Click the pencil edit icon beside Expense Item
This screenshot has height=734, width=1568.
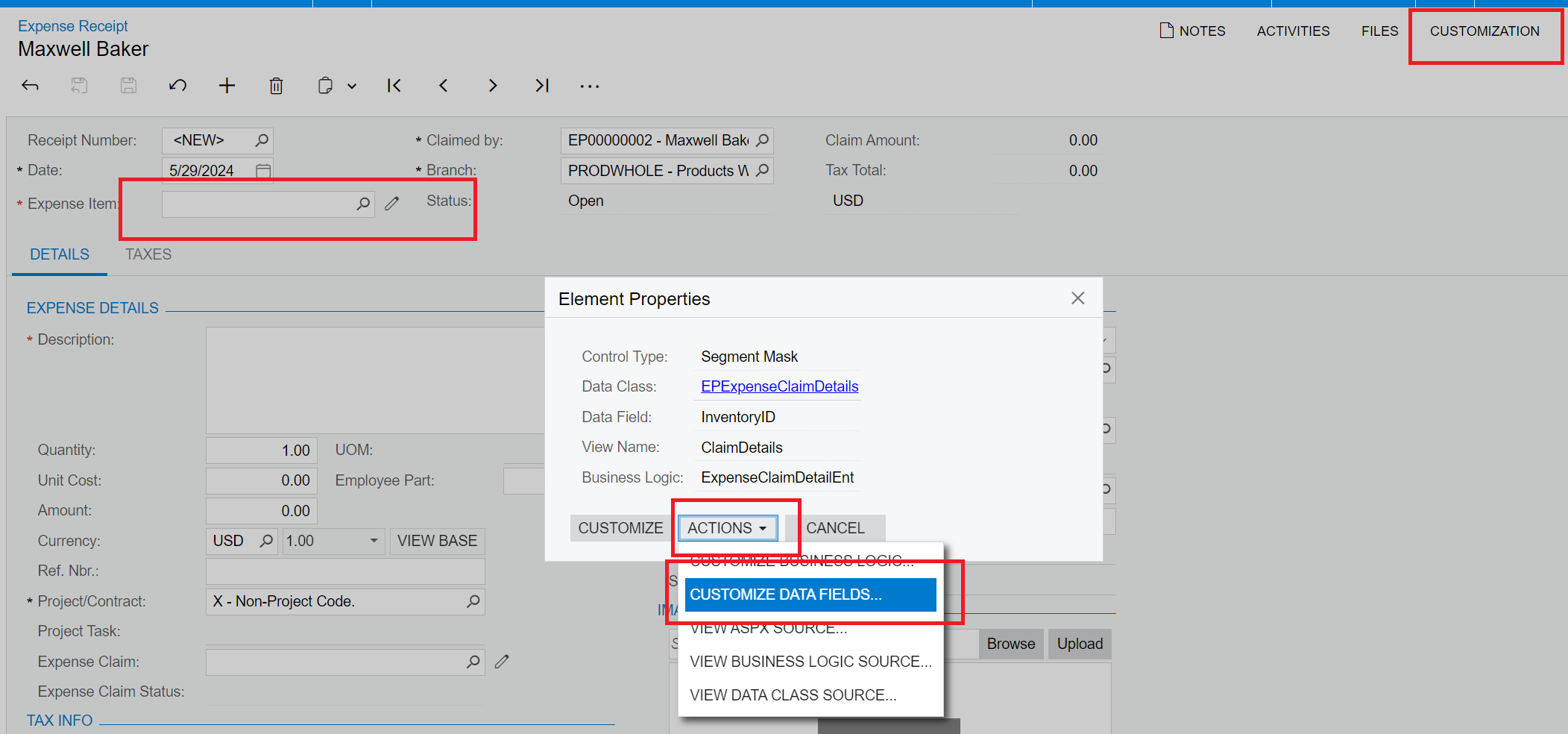[x=392, y=204]
